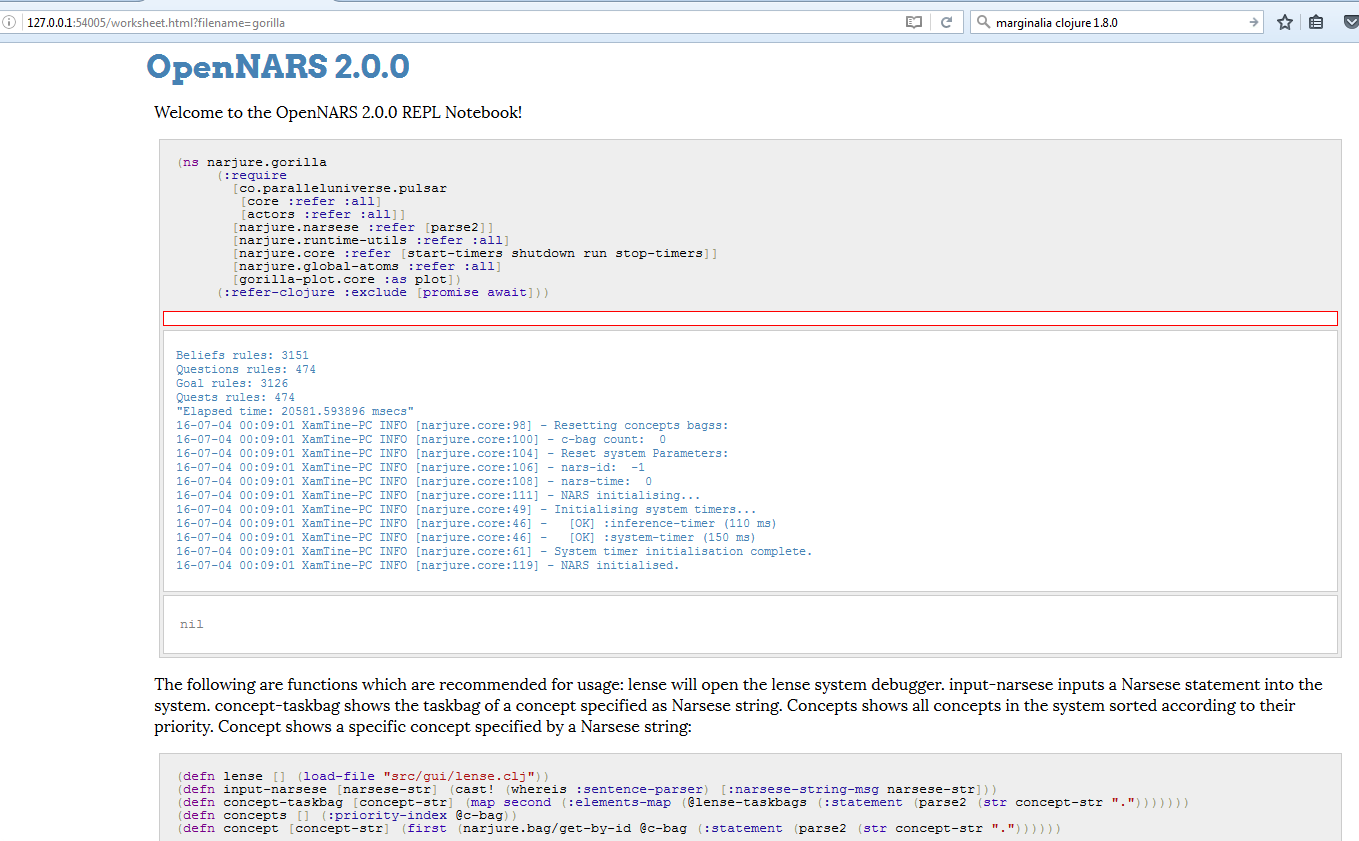Click the NARS initialised log line
The image size is (1359, 841).
coord(428,565)
